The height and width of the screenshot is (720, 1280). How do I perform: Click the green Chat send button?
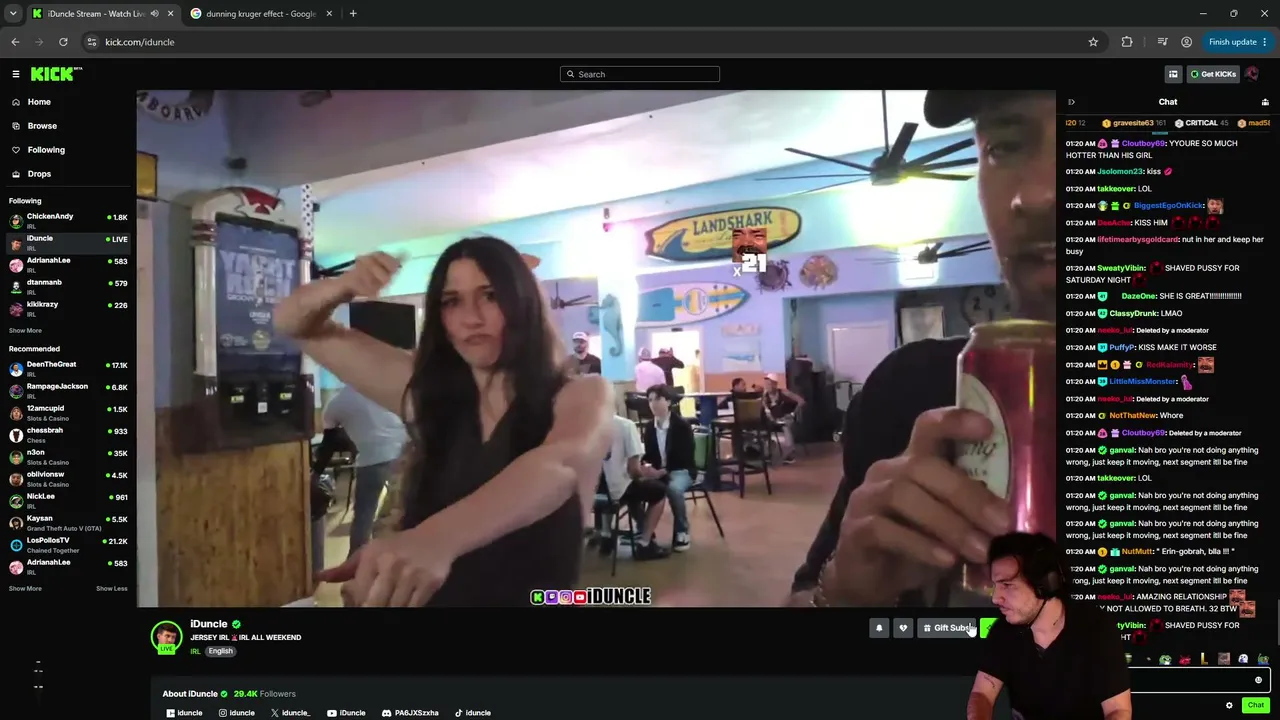pos(1256,705)
